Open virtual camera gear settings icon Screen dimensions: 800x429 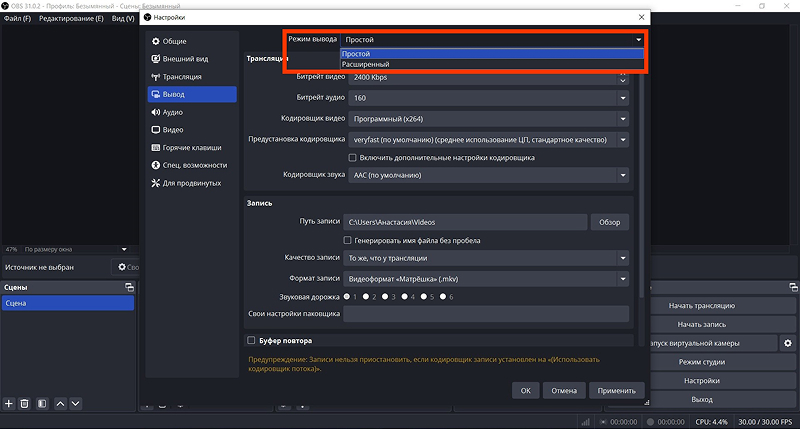coord(788,343)
